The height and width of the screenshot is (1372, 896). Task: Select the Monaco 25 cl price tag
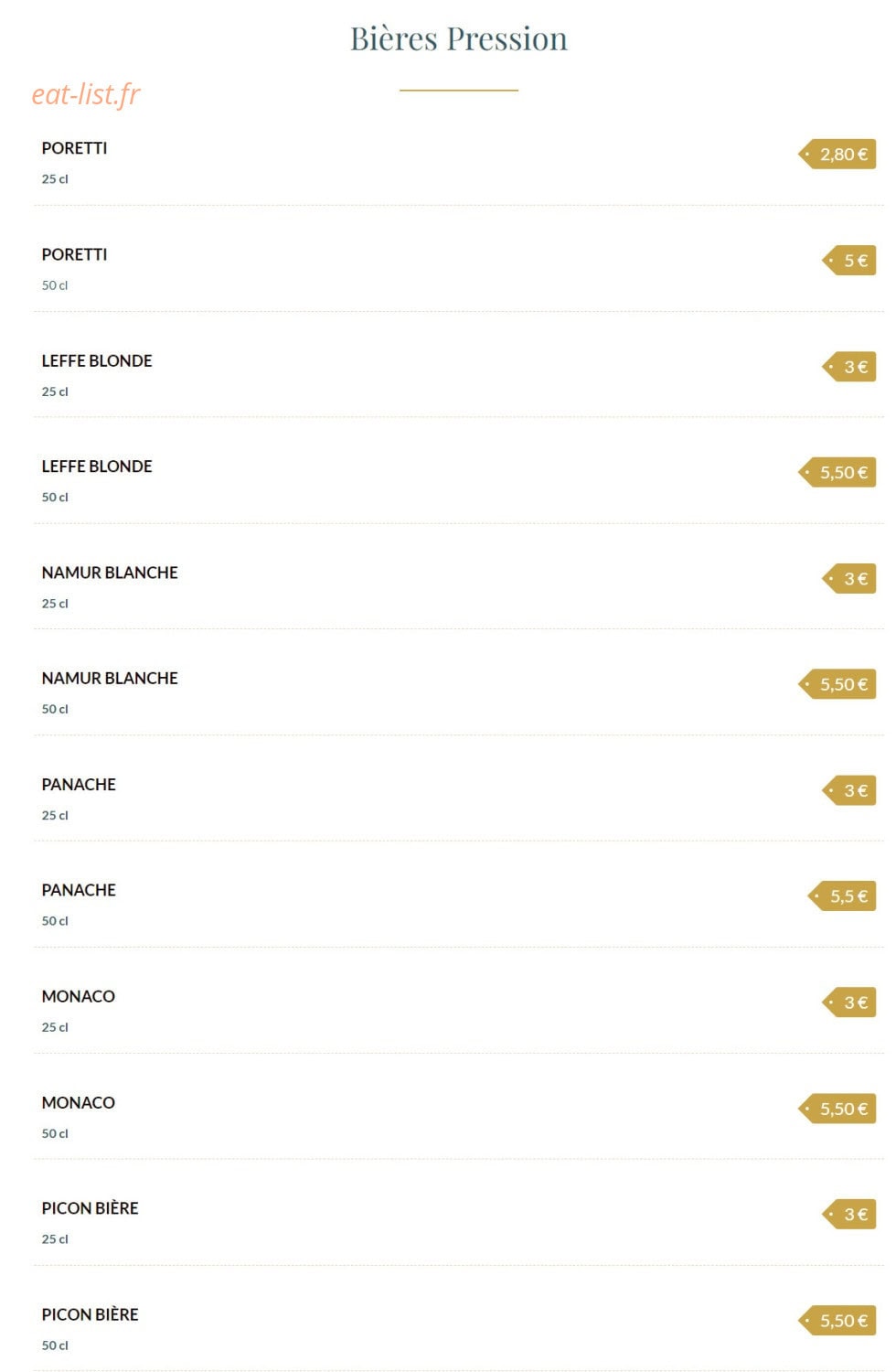point(849,1002)
